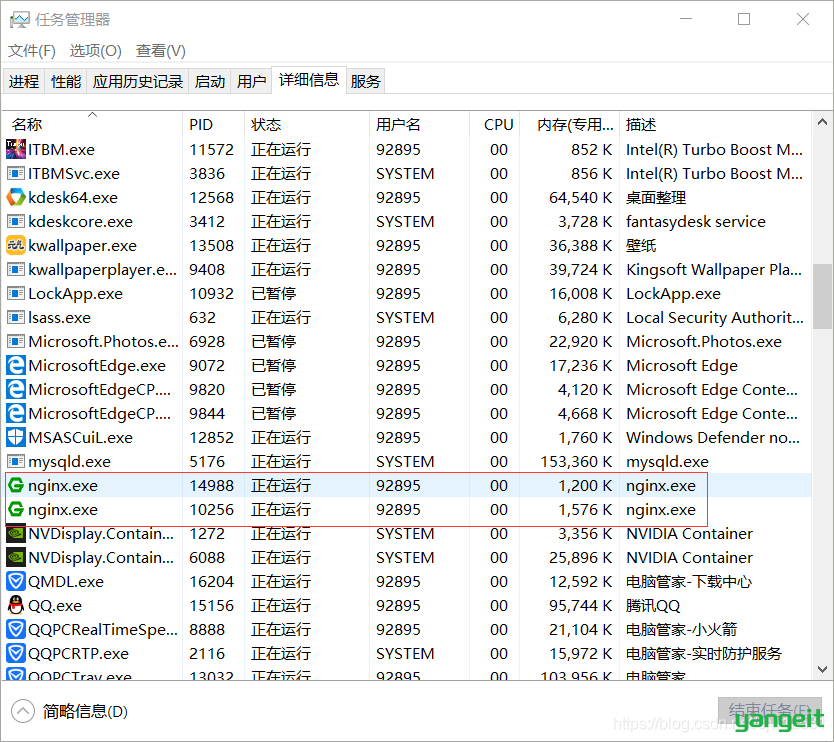Screen dimensions: 834x742
Task: Click the ITBM.exe process icon
Action: 15,149
